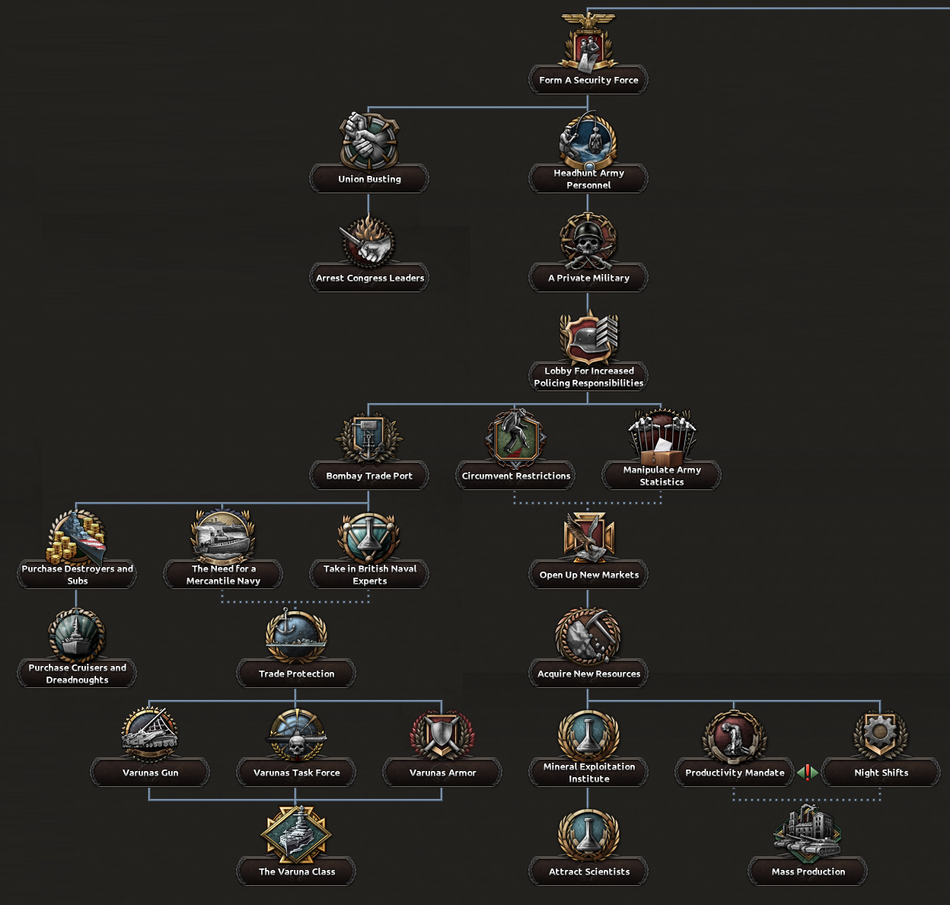
Task: Click the Productivity Mandate focus icon
Action: coord(735,735)
